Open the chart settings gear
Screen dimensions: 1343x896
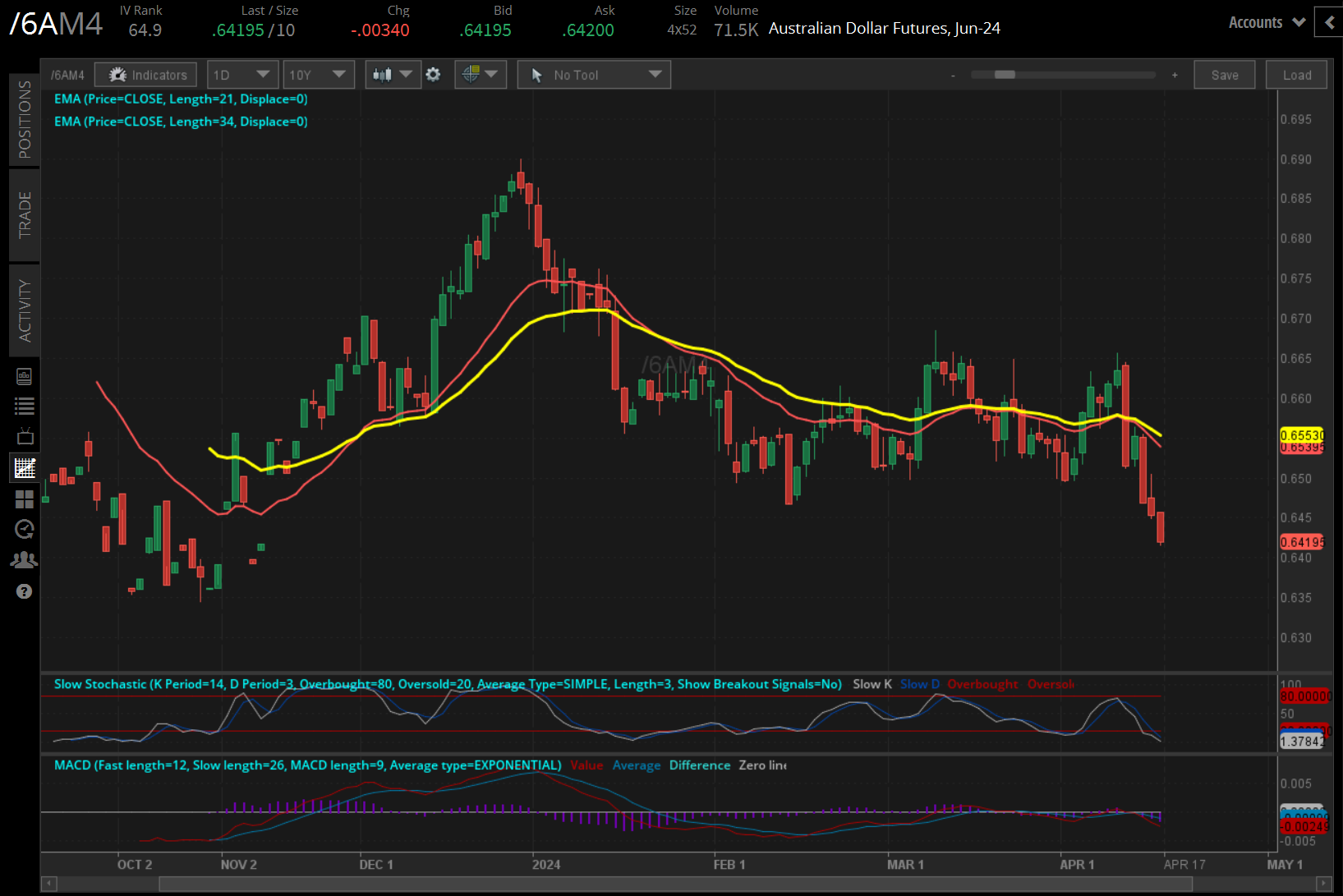(x=433, y=74)
